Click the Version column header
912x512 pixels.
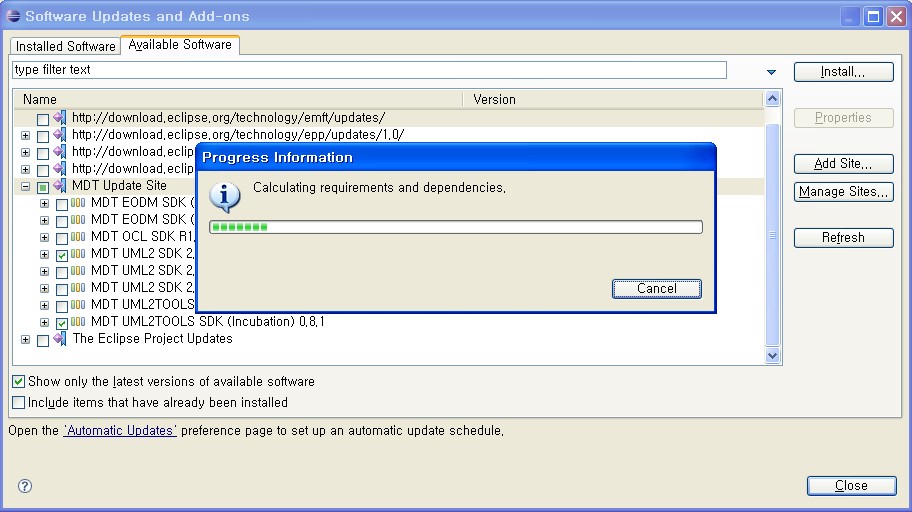tap(613, 99)
